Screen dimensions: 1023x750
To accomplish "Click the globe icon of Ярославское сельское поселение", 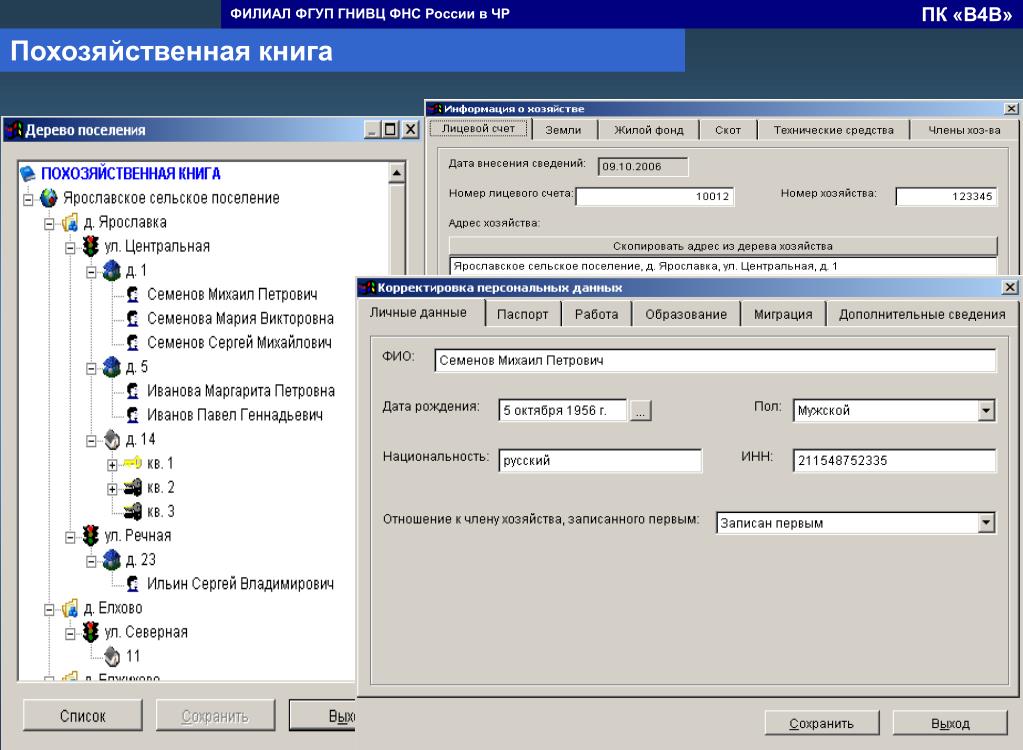I will click(49, 198).
